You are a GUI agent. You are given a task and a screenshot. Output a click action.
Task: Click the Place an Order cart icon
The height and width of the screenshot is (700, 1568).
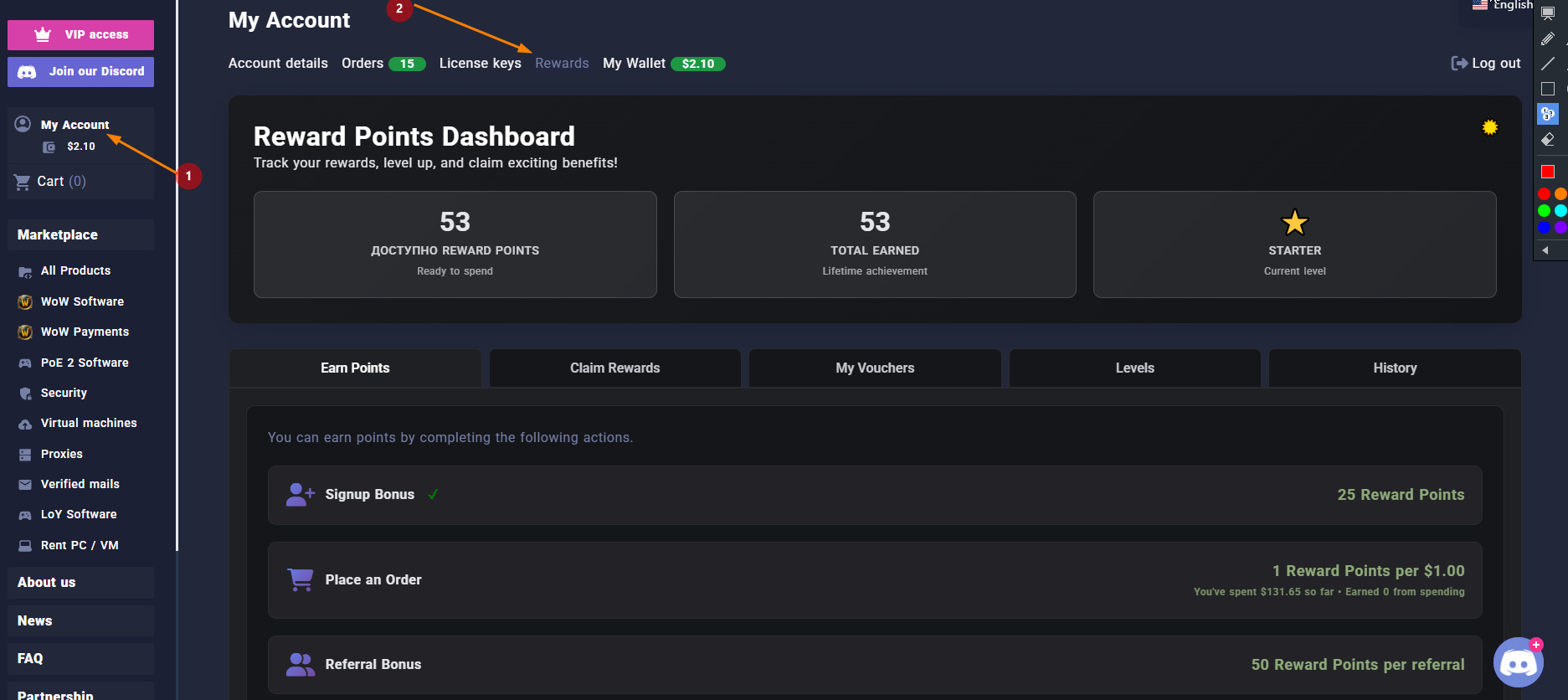click(x=300, y=579)
